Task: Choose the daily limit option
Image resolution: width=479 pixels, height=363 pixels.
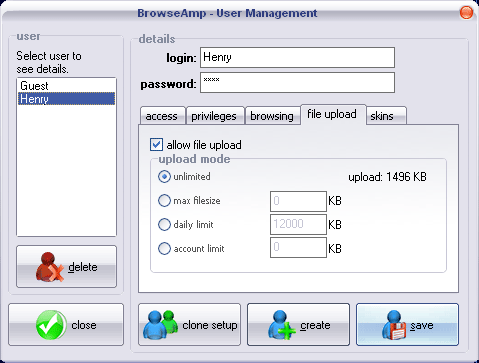Action: [x=164, y=224]
